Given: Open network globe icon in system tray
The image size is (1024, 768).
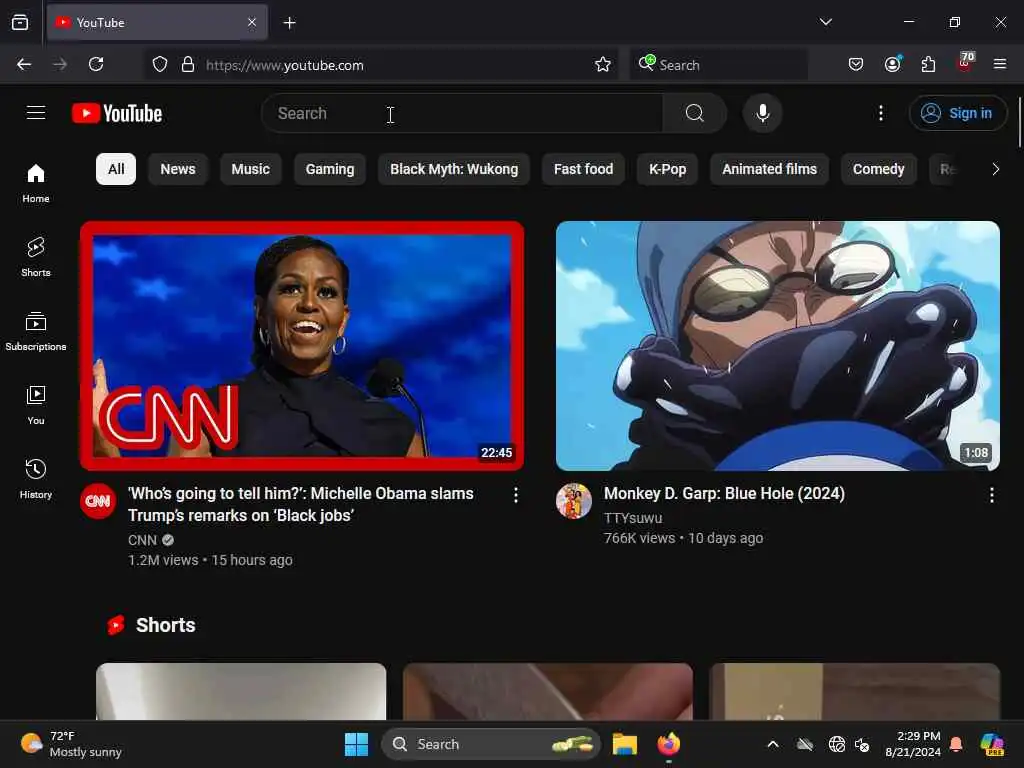Looking at the screenshot, I should coord(837,744).
